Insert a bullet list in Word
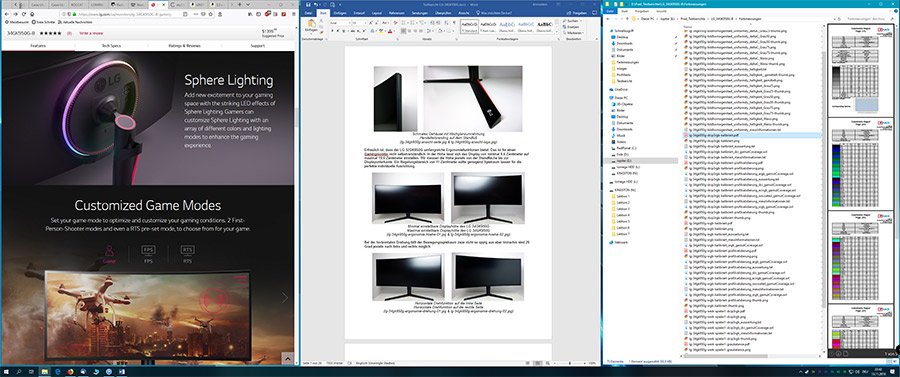The width and height of the screenshot is (900, 377). point(403,23)
